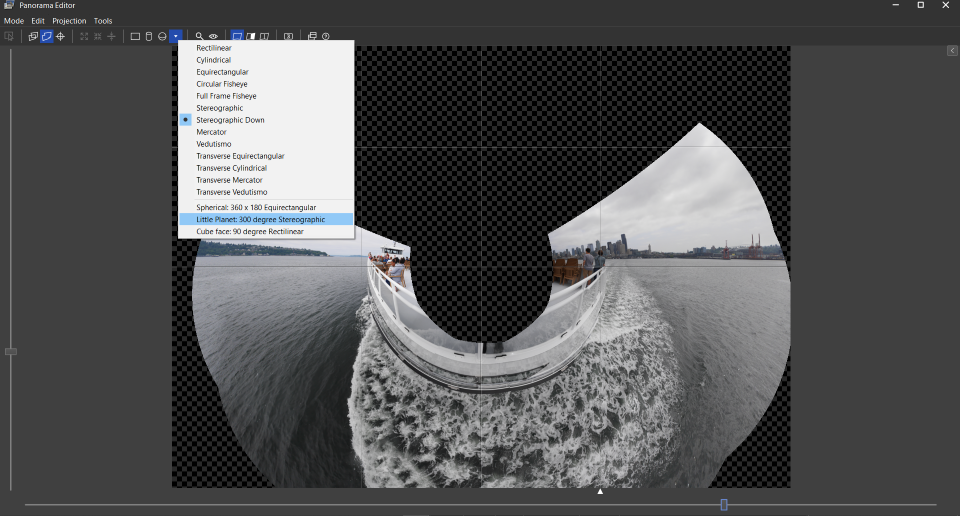The image size is (960, 516).
Task: Select the rectilinear projection toolbar icon
Action: pyautogui.click(x=135, y=36)
